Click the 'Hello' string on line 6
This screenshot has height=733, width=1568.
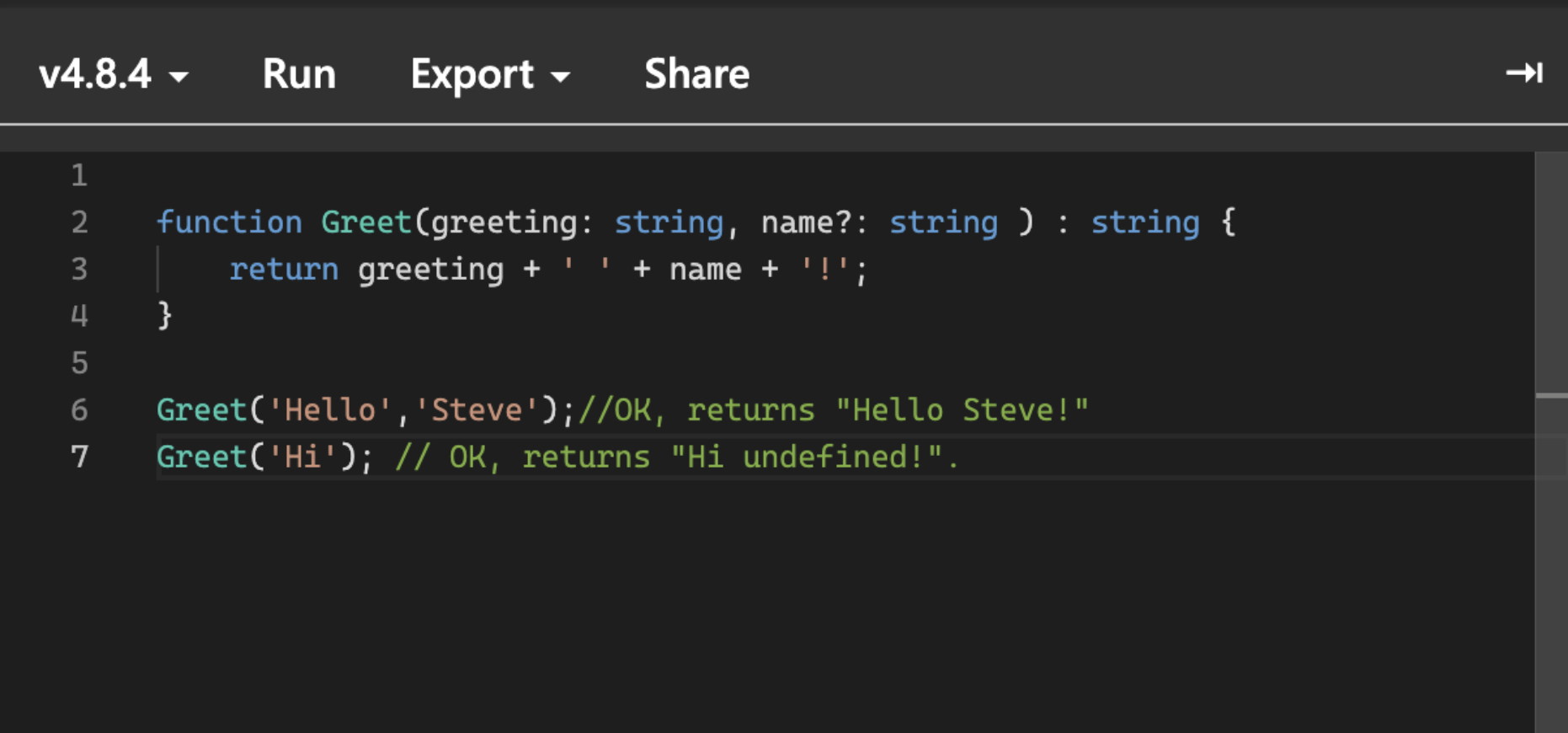pos(329,410)
